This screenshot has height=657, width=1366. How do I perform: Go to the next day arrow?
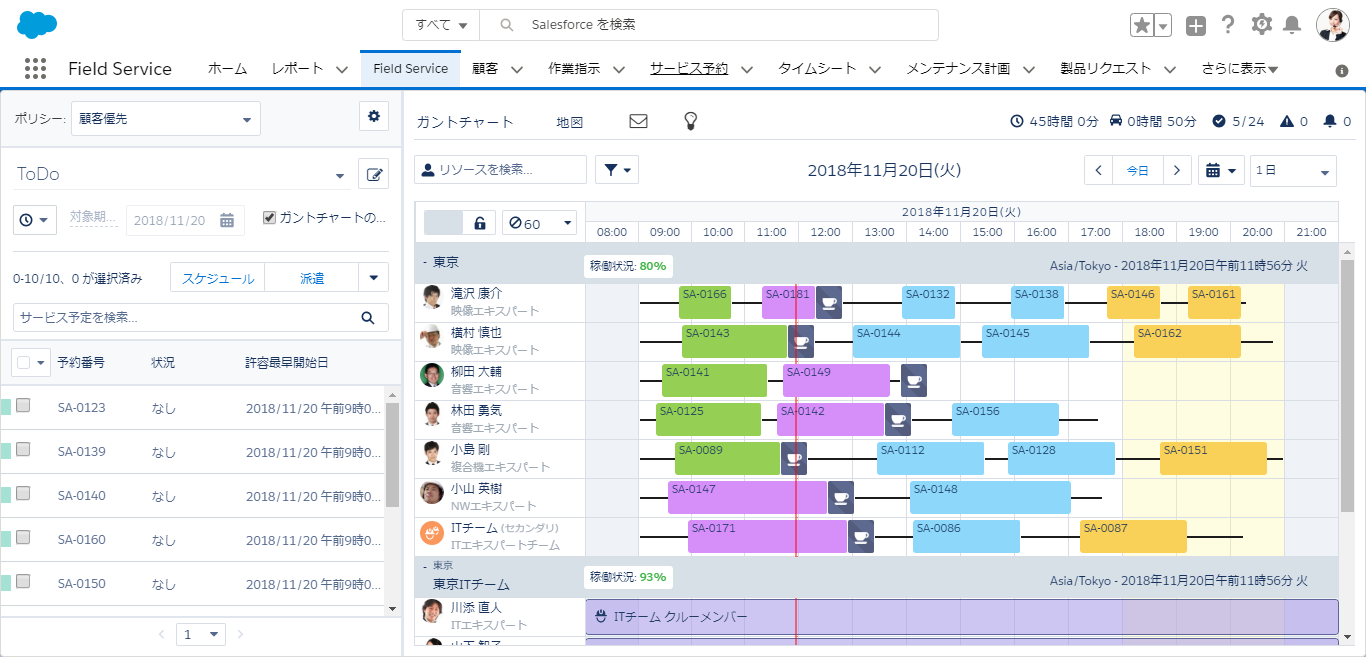click(x=1178, y=170)
